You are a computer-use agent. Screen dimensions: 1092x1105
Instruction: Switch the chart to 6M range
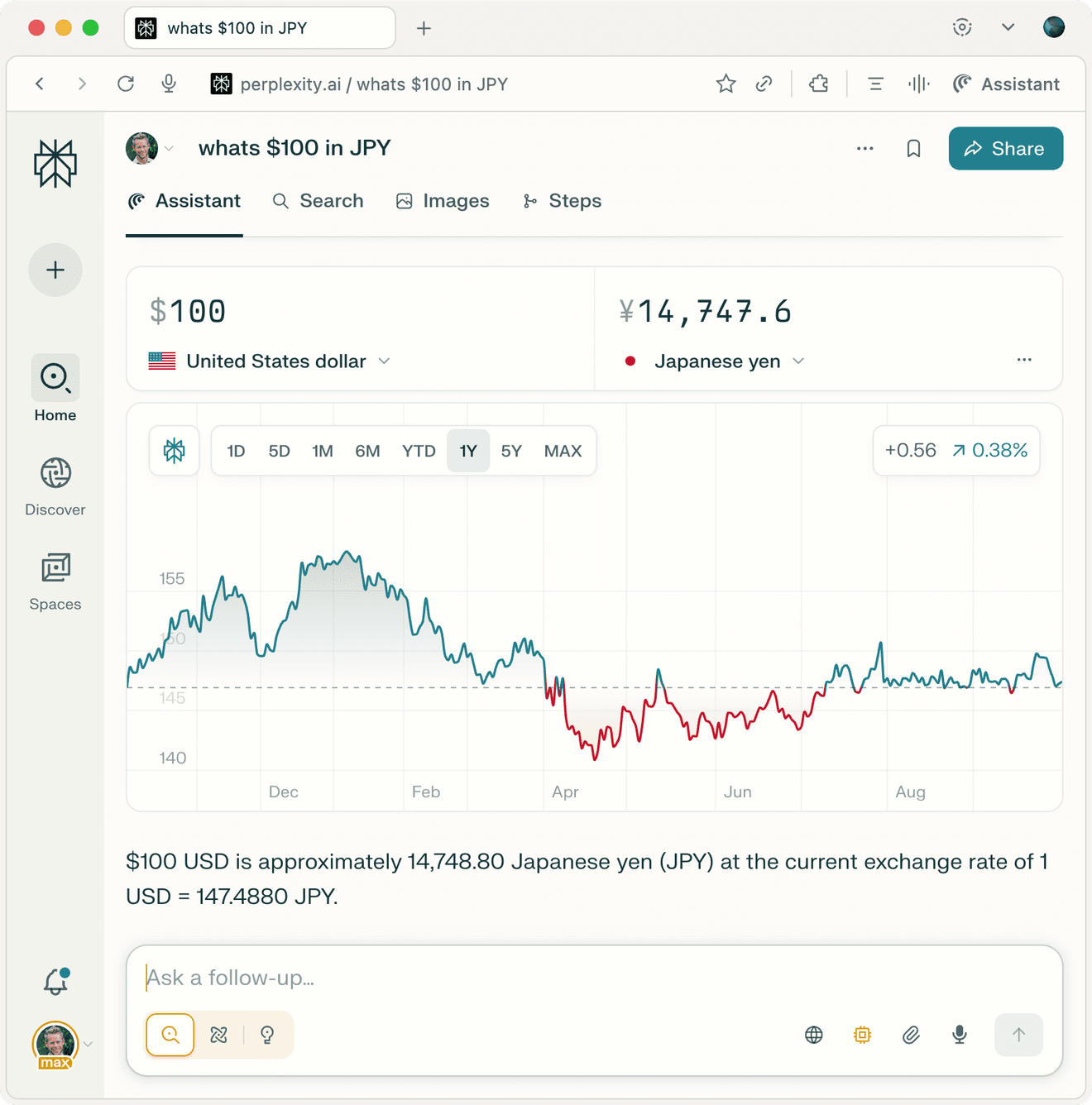367,451
